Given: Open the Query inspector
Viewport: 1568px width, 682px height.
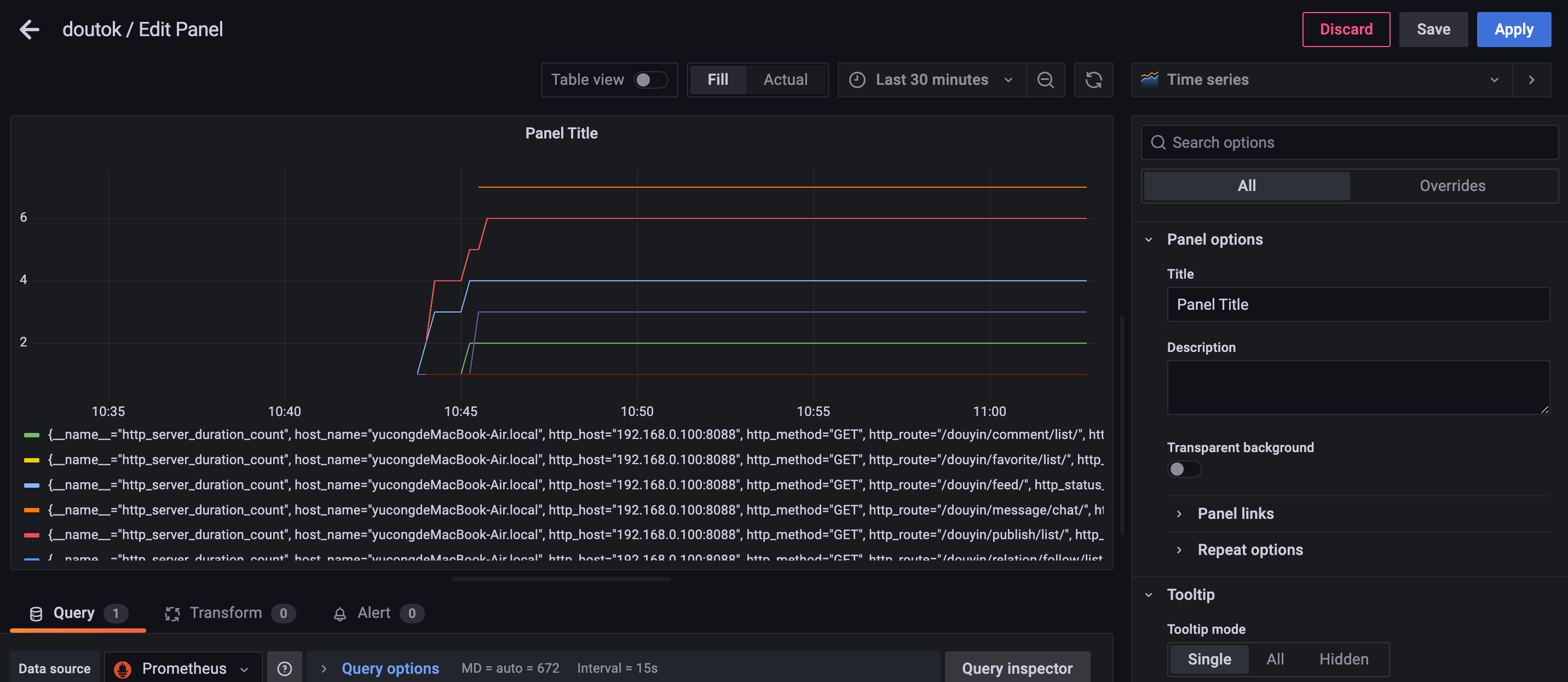Looking at the screenshot, I should (1017, 668).
